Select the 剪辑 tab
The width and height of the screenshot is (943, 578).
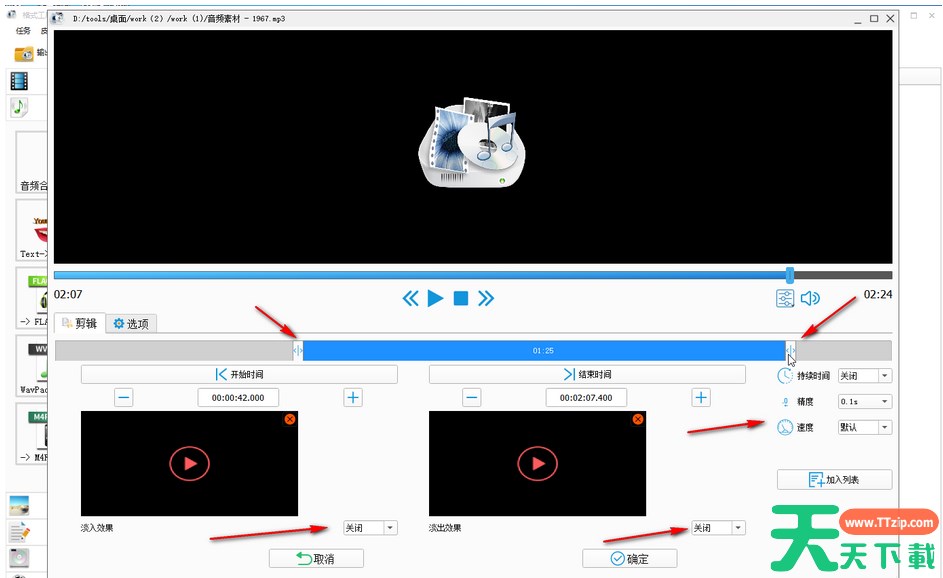point(80,324)
